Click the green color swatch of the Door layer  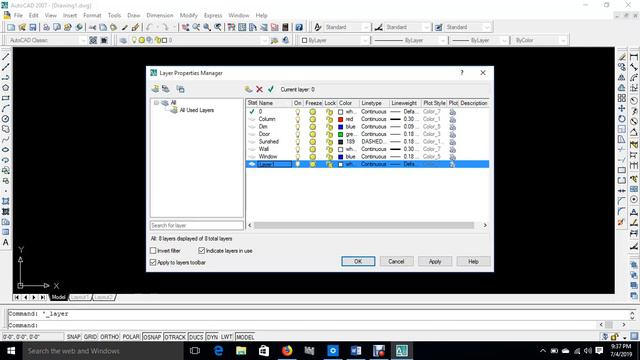pyautogui.click(x=340, y=134)
